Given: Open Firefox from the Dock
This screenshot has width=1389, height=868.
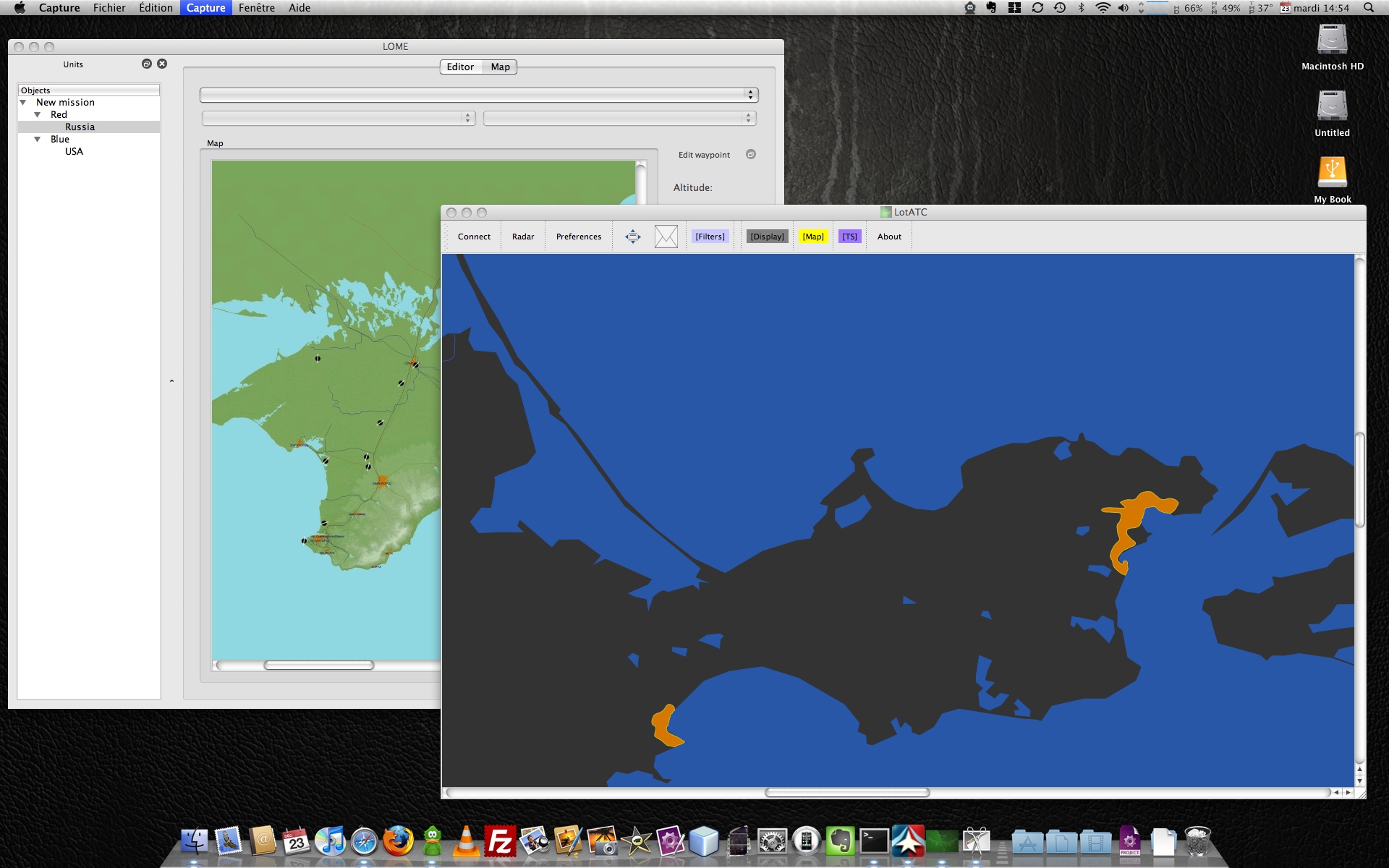Looking at the screenshot, I should click(398, 841).
